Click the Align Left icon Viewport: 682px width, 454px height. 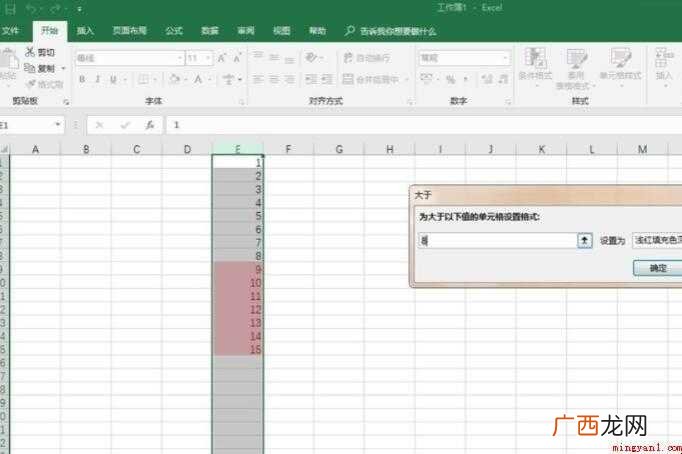pyautogui.click(x=258, y=79)
